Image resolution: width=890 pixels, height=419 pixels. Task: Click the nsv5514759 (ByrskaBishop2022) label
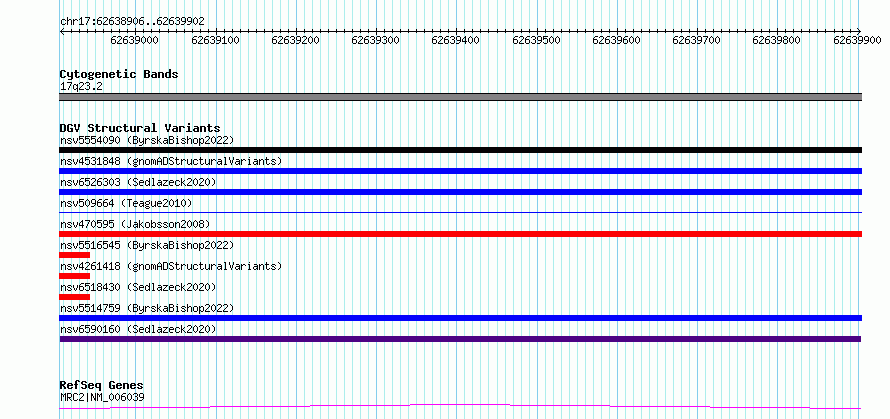(147, 308)
